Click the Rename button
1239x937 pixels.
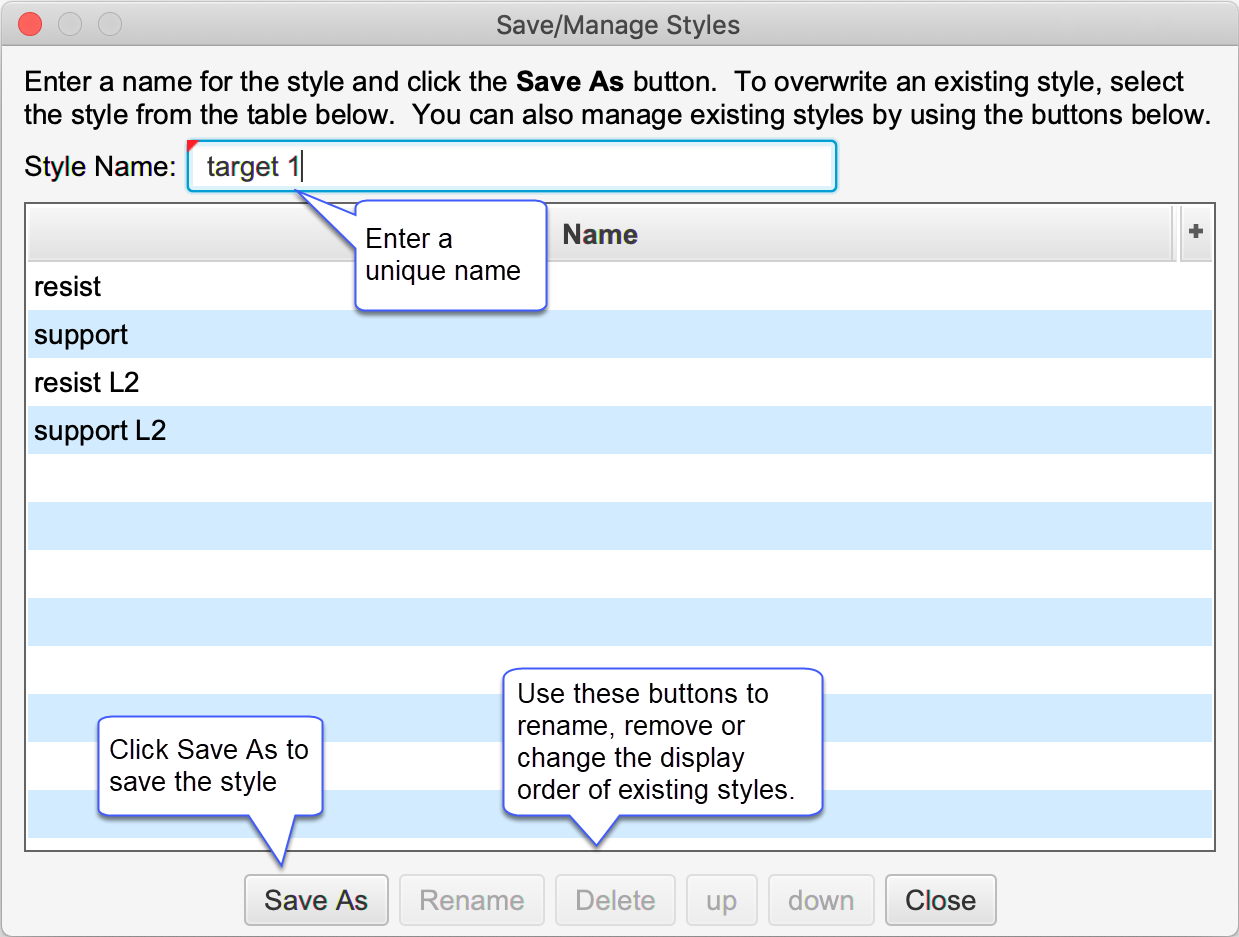tap(471, 900)
